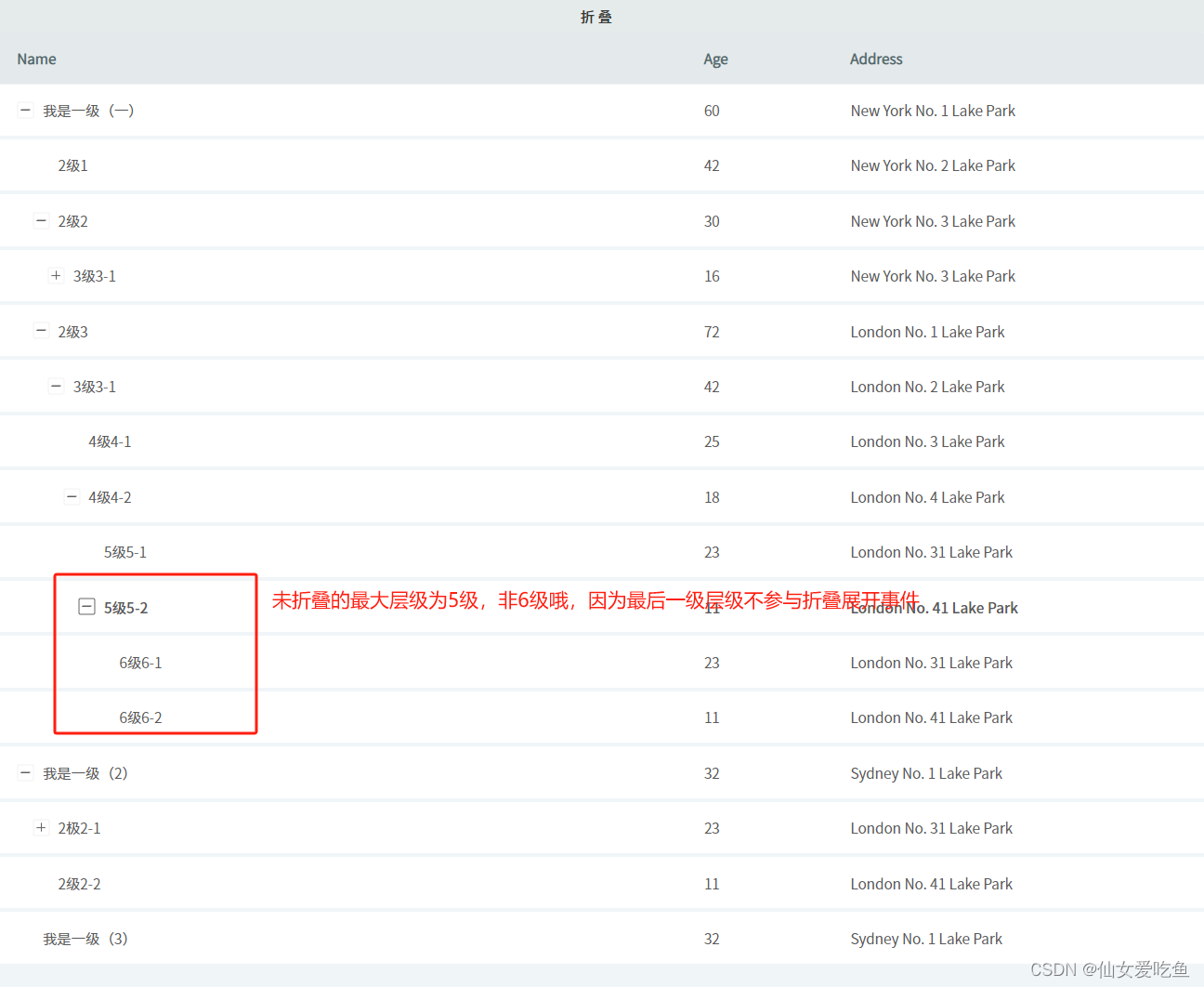Select the 5级5-1 row name
1204x987 pixels.
(125, 552)
